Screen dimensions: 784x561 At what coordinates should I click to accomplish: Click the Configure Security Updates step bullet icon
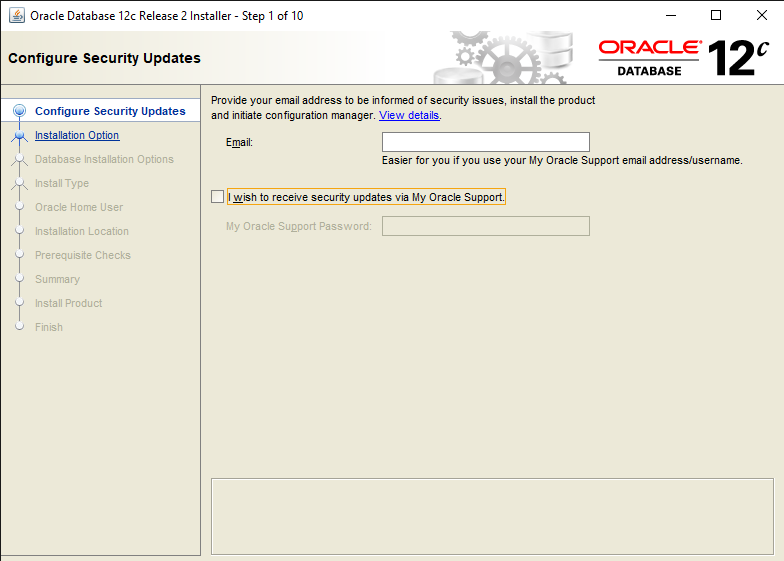pyautogui.click(x=20, y=110)
